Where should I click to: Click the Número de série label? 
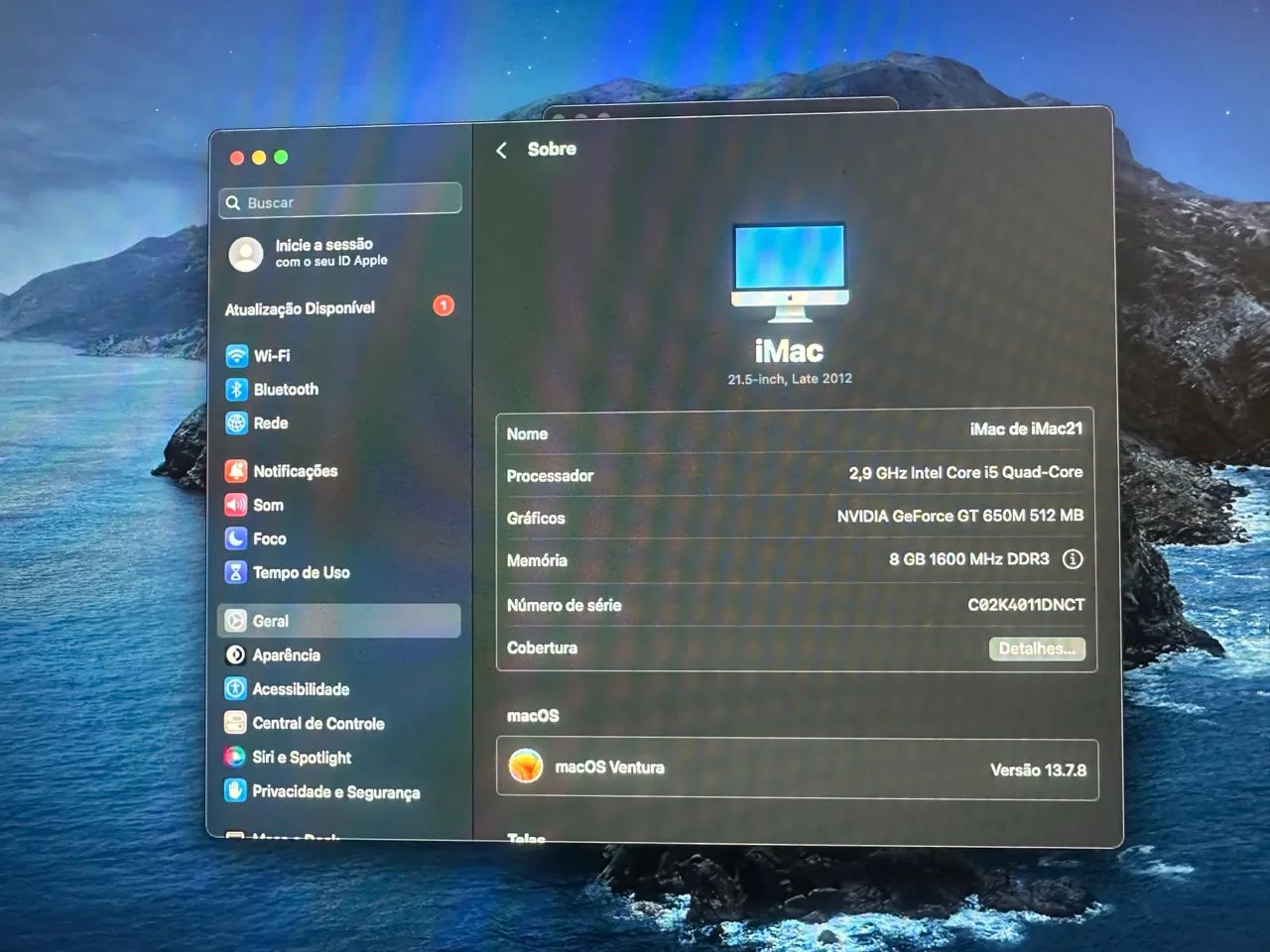tap(564, 605)
